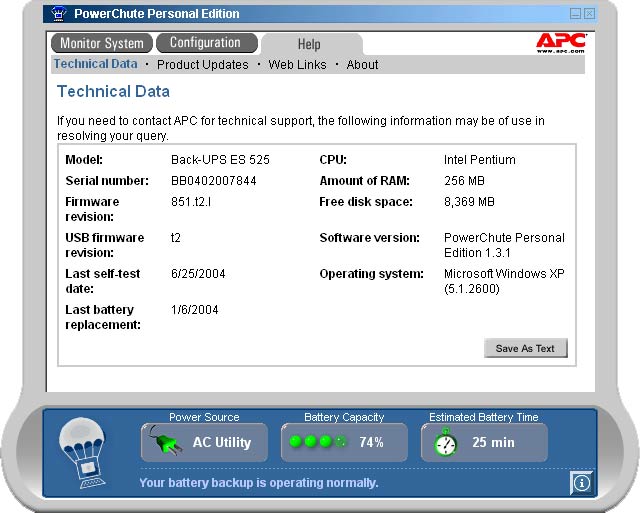Close the PowerChute window
642x513 pixels.
coord(589,14)
